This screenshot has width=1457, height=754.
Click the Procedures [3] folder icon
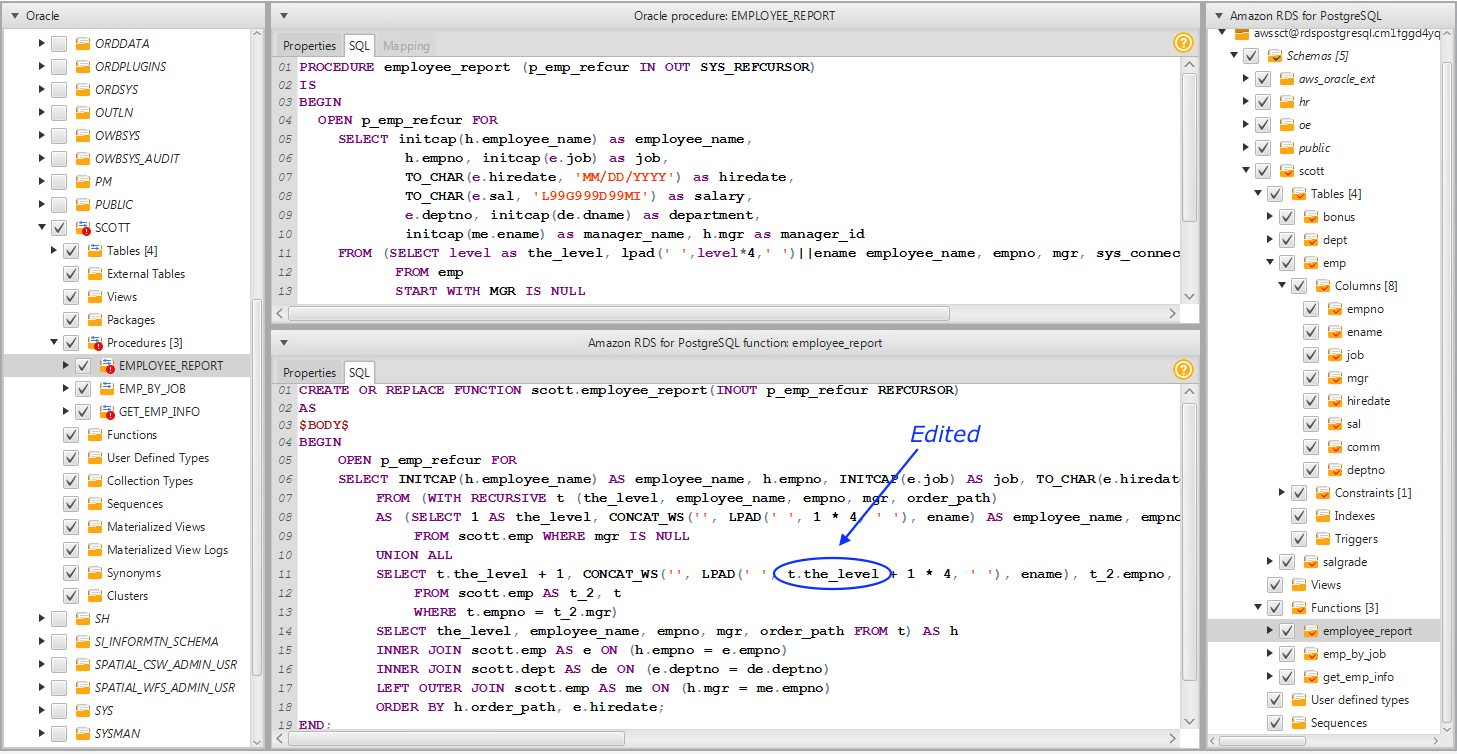tap(95, 343)
